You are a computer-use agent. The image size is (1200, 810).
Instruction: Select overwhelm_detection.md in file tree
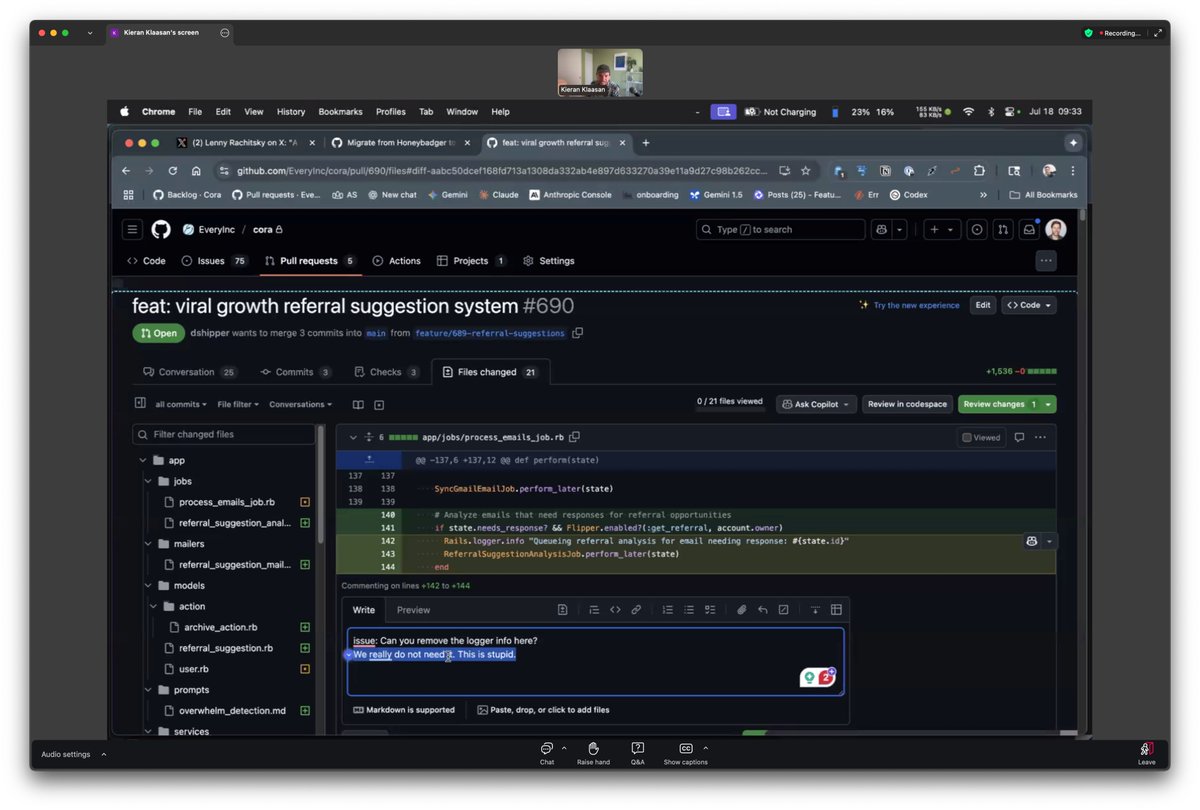[232, 711]
